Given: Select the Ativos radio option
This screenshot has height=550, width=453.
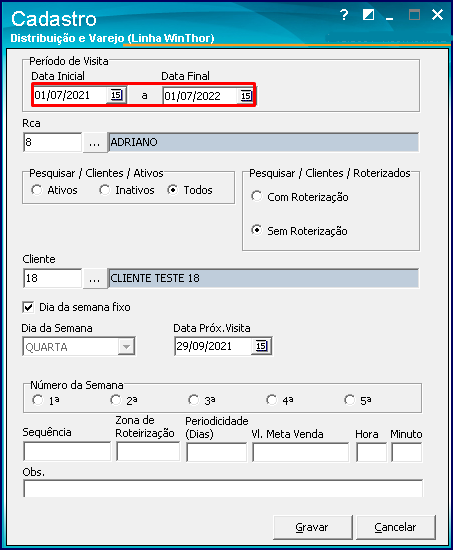Looking at the screenshot, I should pos(36,190).
